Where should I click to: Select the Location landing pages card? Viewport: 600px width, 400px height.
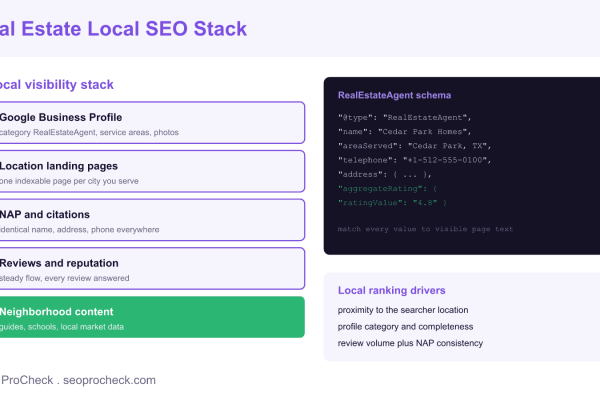152,171
